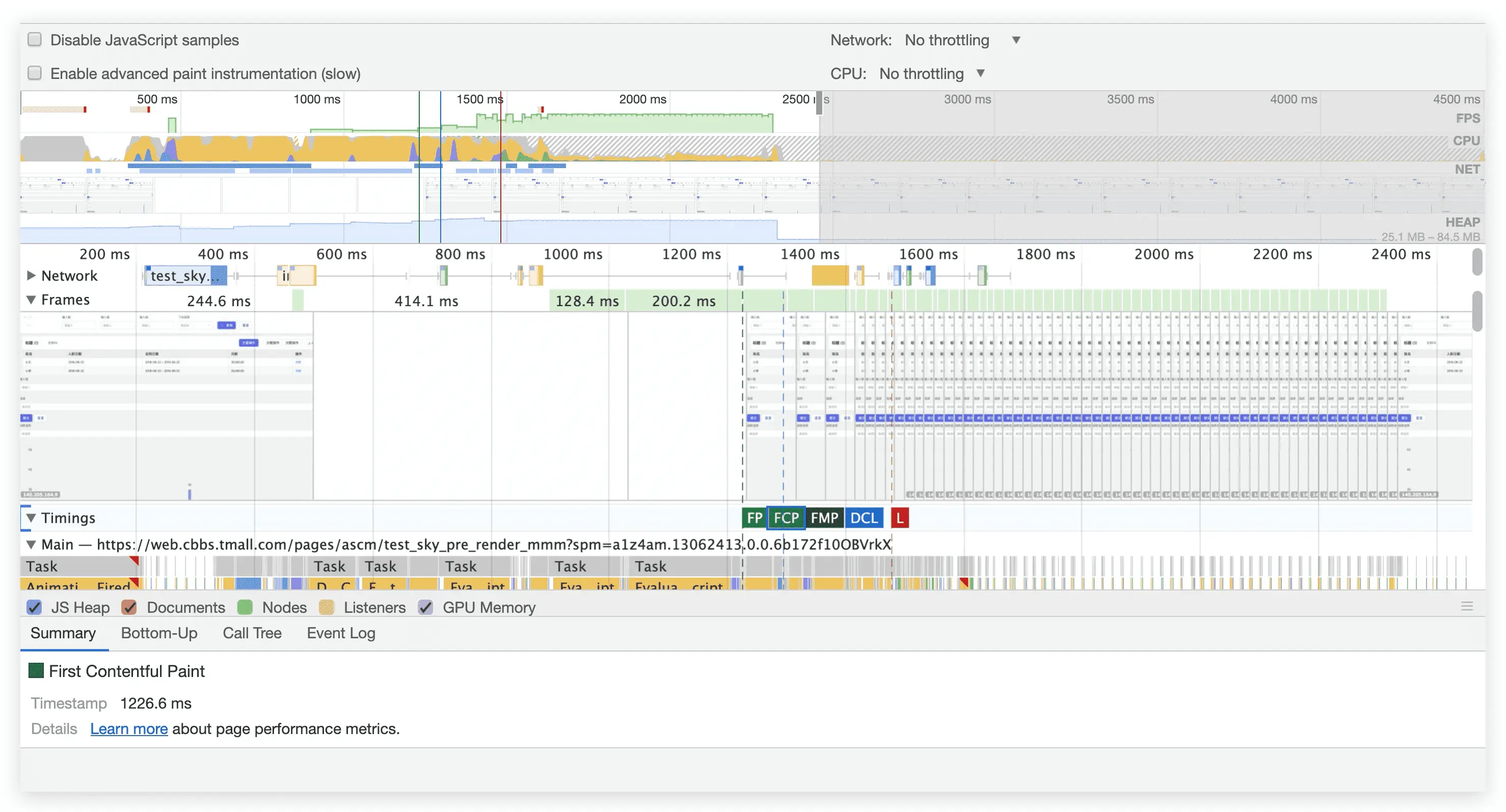
Task: Select the test_sky network request bar
Action: [186, 276]
